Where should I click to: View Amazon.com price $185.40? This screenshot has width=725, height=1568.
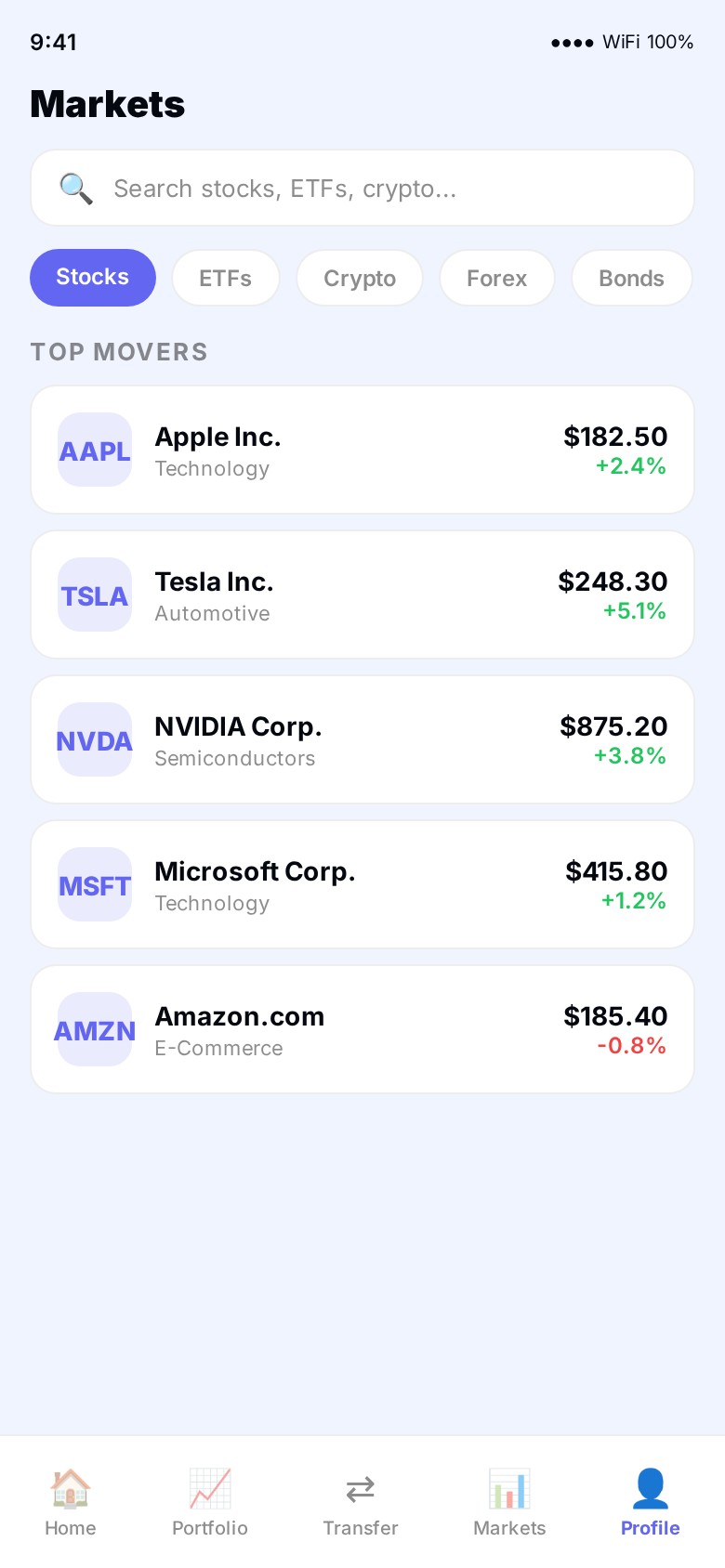pos(614,1016)
